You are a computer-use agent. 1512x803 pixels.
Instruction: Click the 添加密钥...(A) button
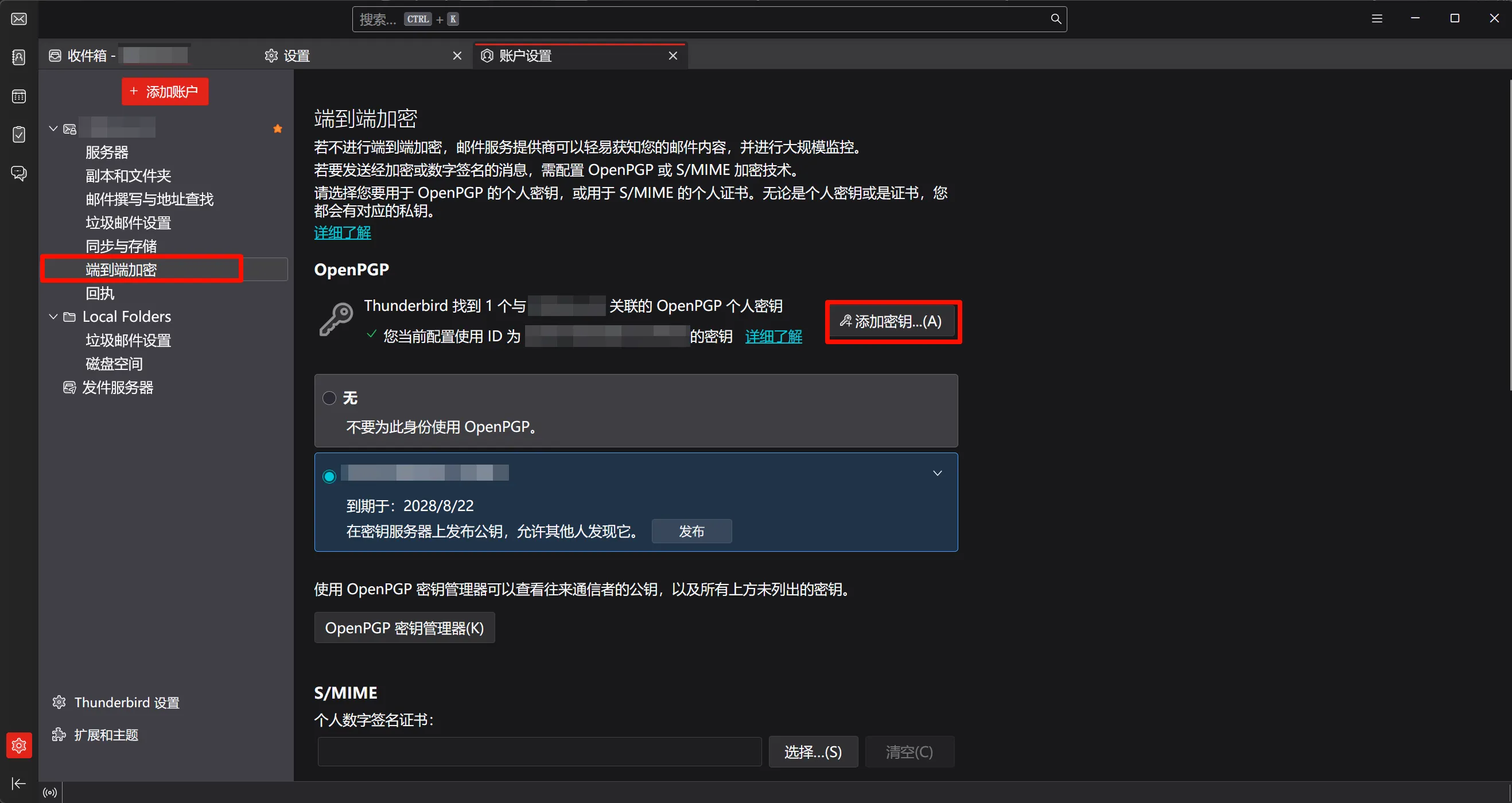(x=892, y=321)
